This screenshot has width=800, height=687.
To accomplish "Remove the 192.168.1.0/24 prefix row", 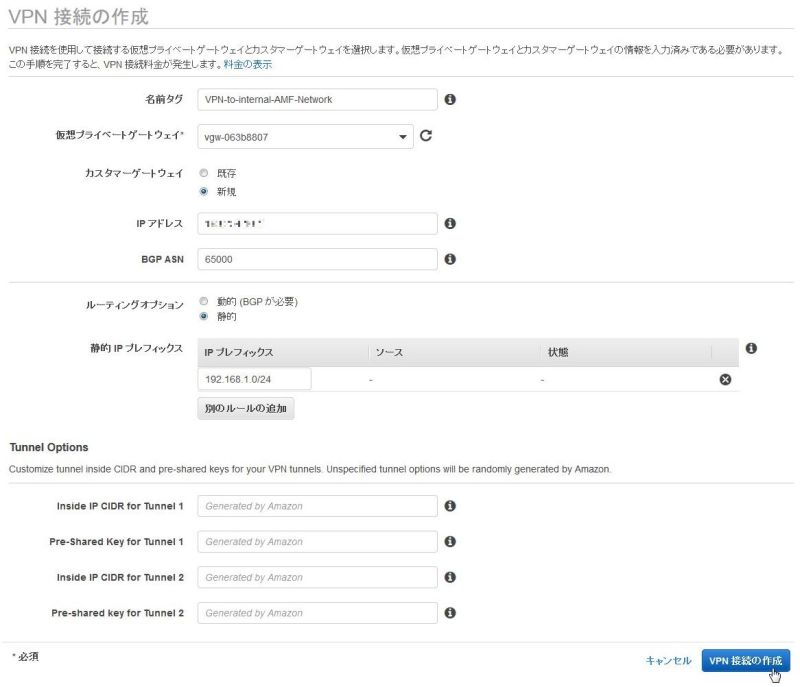I will point(726,380).
